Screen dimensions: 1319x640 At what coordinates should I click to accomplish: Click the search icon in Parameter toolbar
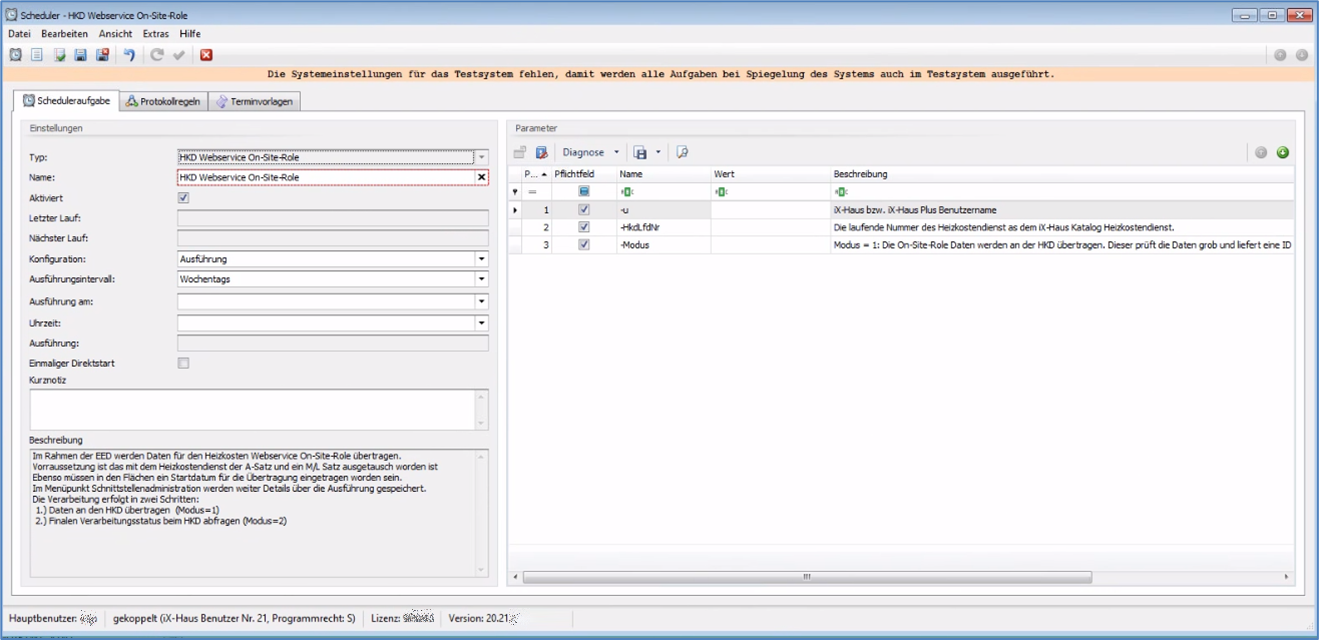click(682, 152)
